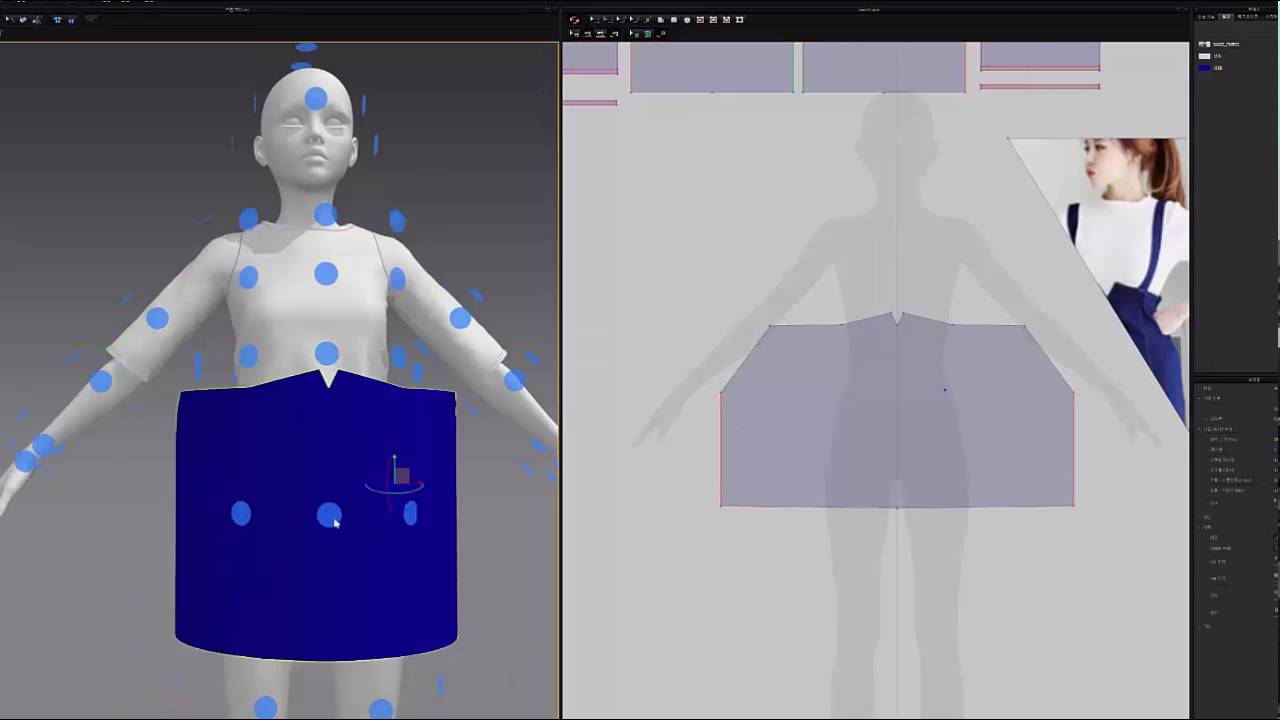
Task: Select the Add Point tool in 2D toolbar
Action: click(647, 20)
